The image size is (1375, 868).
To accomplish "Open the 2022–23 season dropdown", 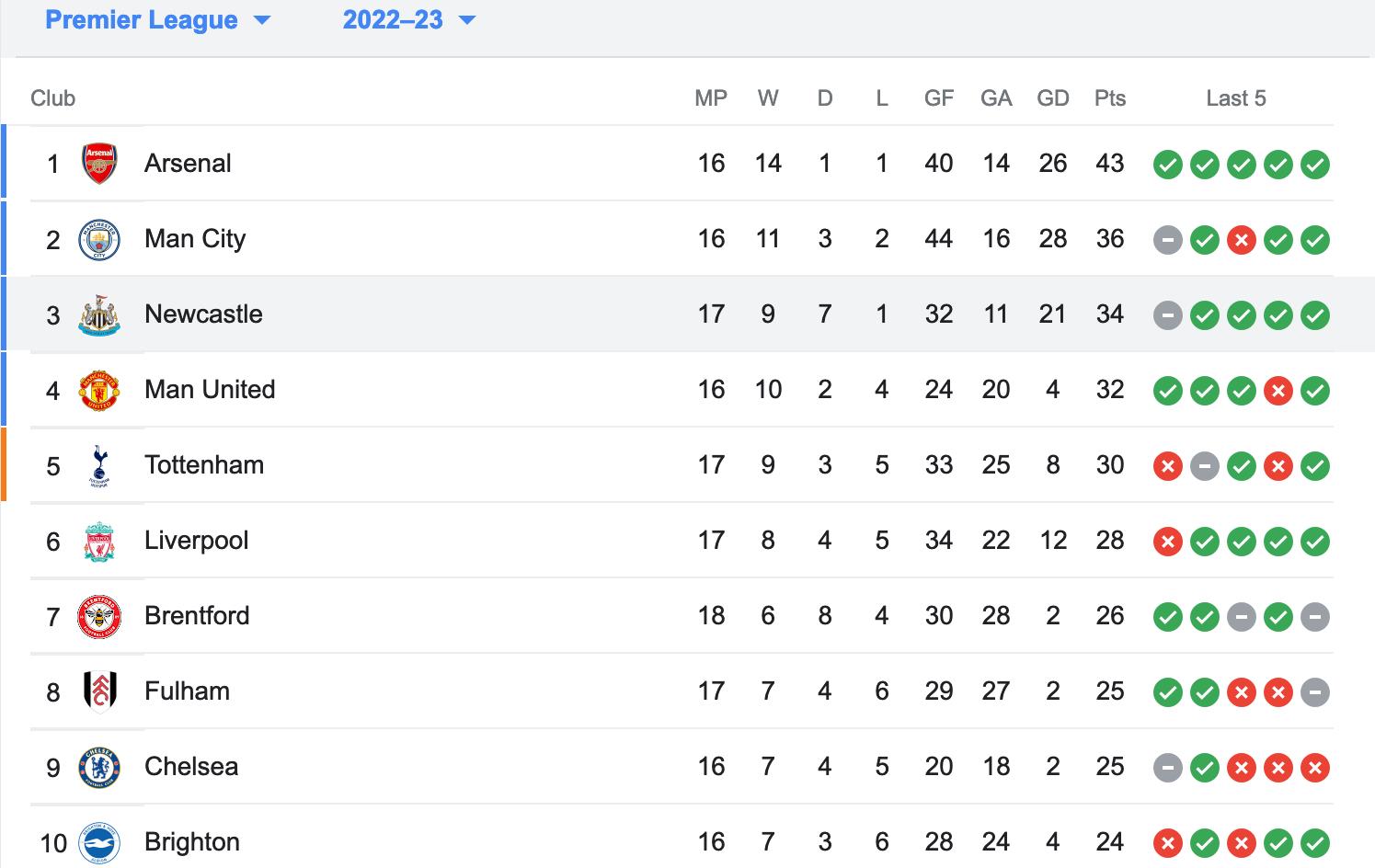I will pos(409,20).
